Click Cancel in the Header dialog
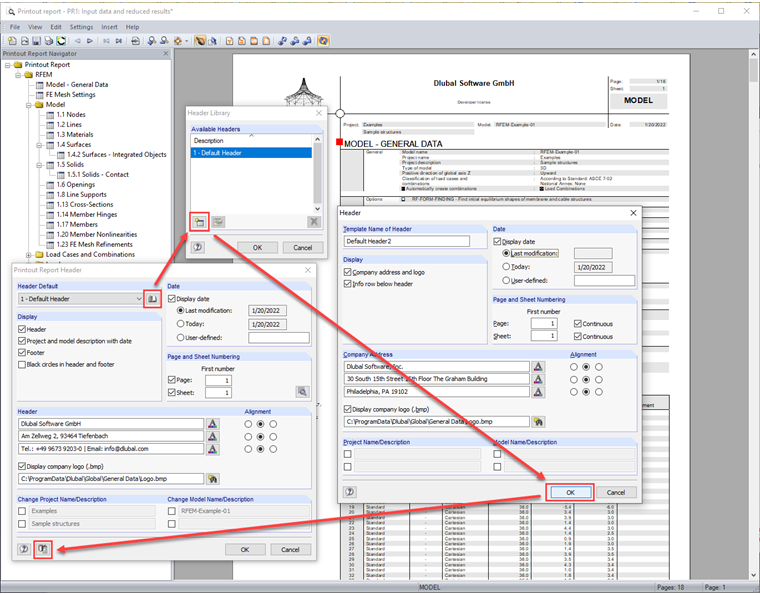The height and width of the screenshot is (595, 760). pyautogui.click(x=616, y=492)
